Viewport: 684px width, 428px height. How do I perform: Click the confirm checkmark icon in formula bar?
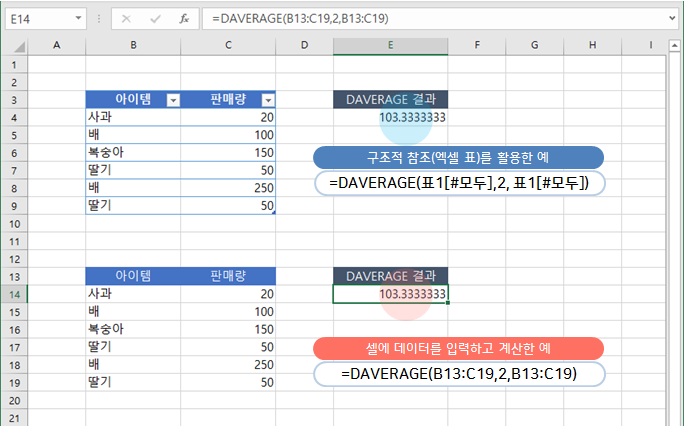(155, 19)
